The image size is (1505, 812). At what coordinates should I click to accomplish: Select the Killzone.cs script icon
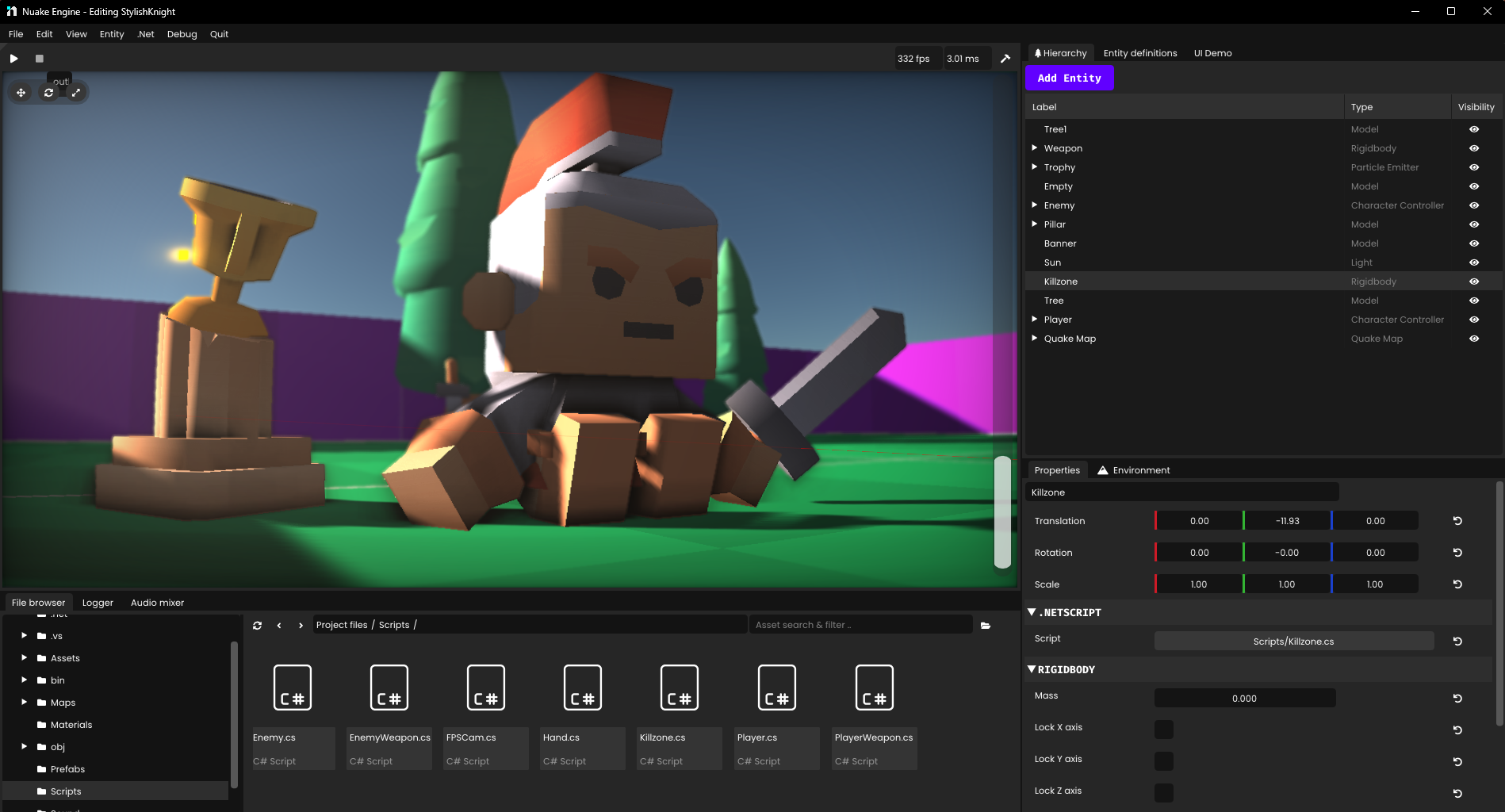pyautogui.click(x=680, y=688)
